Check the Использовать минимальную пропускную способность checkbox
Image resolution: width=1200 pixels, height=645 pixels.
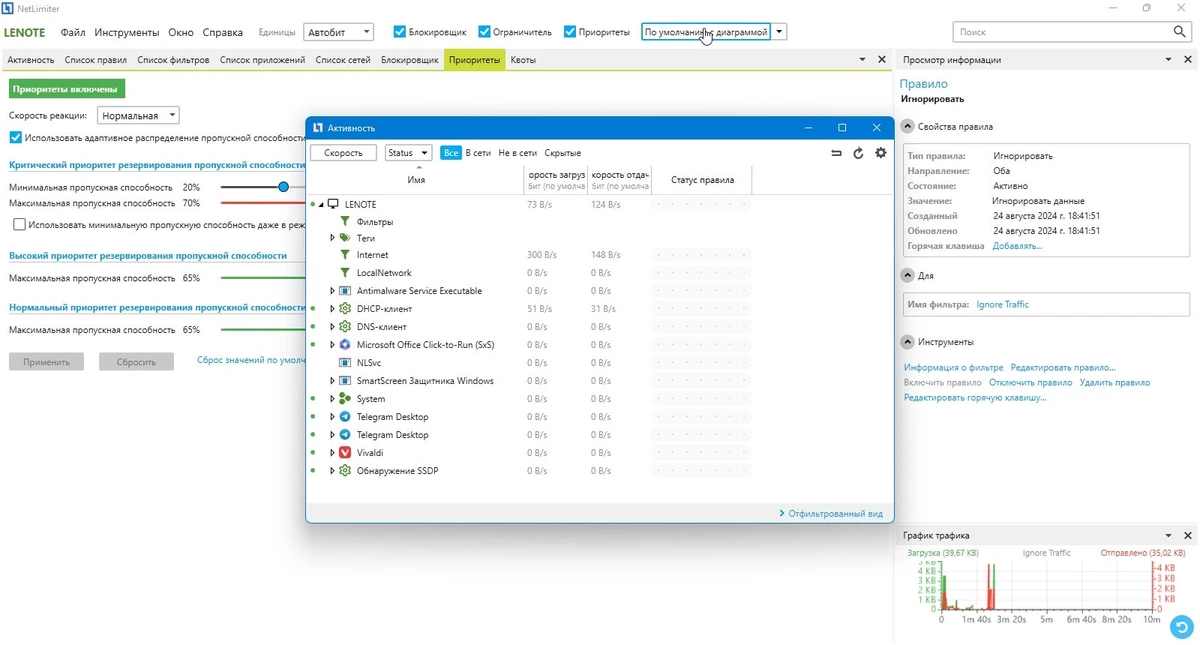click(x=19, y=225)
